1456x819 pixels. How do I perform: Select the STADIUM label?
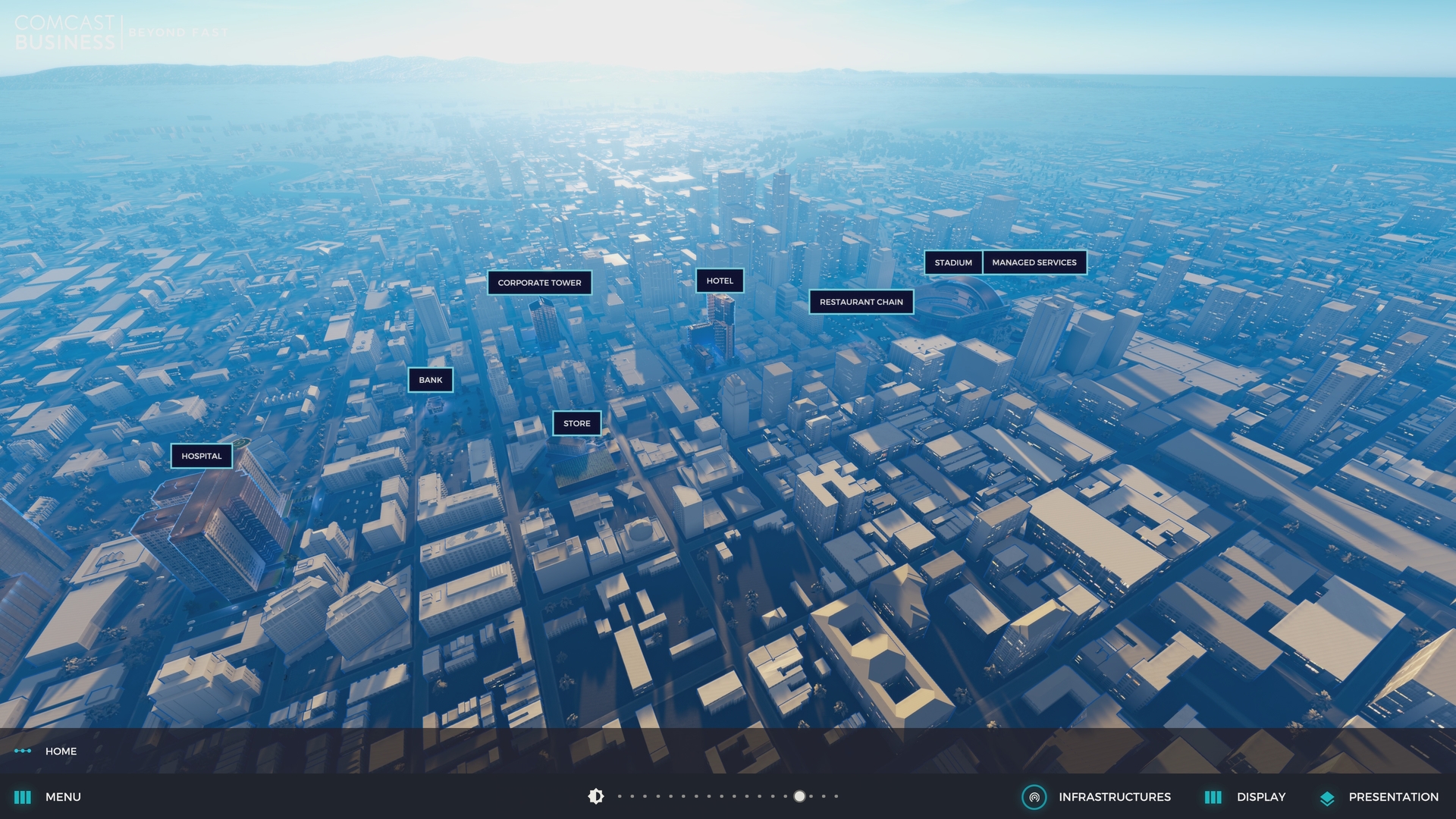tap(952, 262)
